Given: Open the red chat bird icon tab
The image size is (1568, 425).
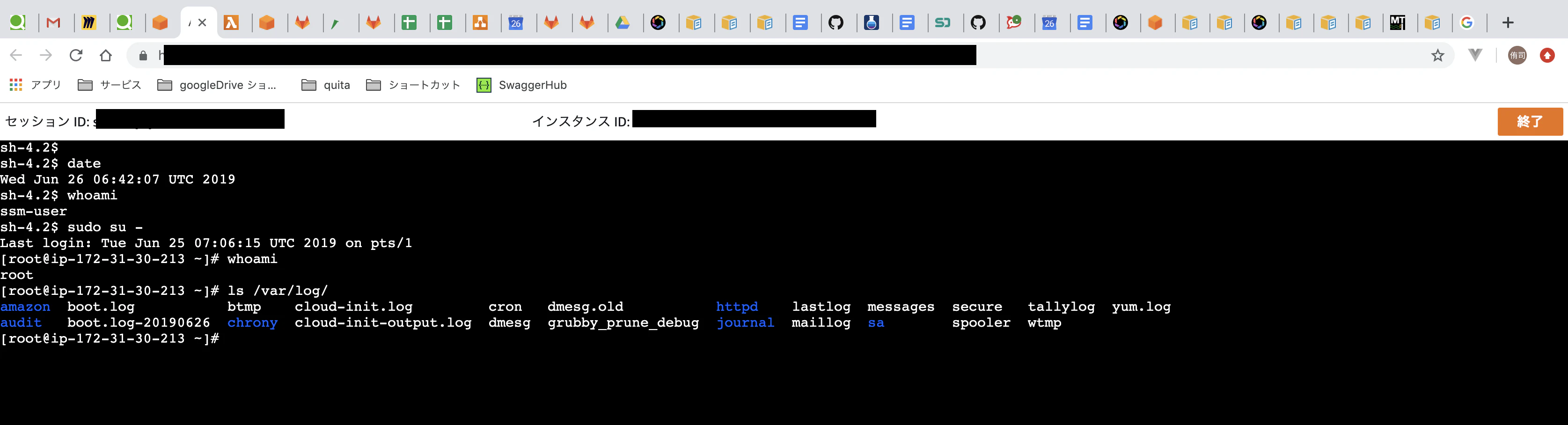Looking at the screenshot, I should click(x=1013, y=23).
